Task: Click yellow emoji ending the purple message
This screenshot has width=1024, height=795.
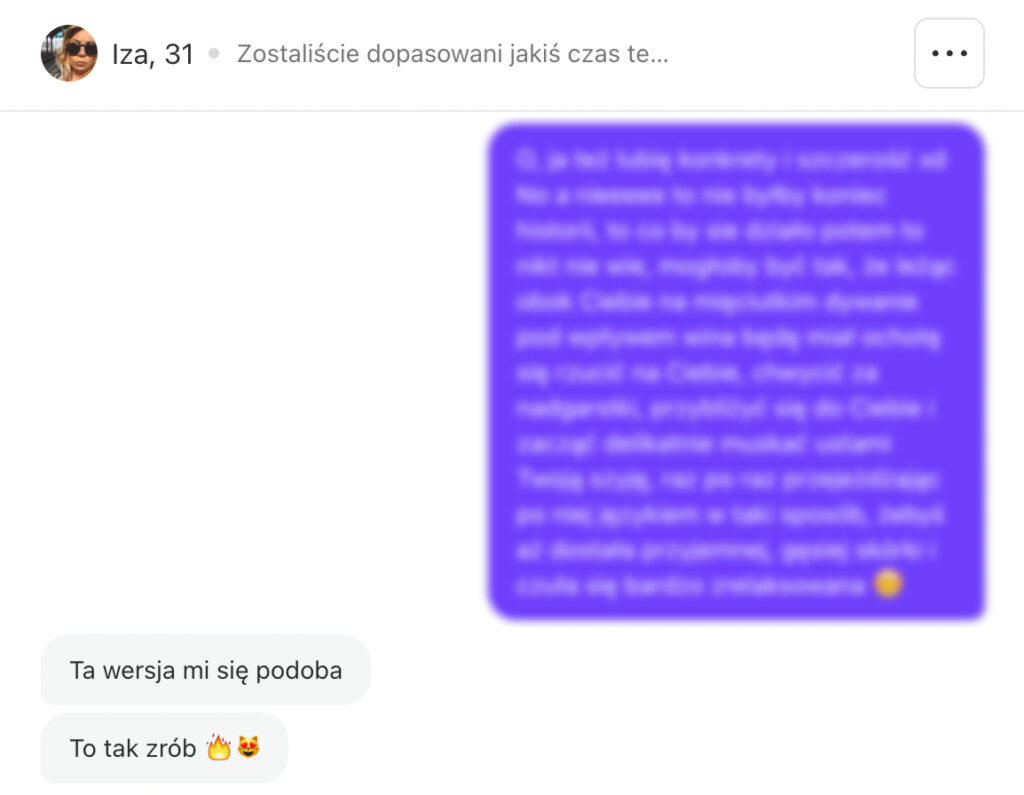Action: [x=888, y=583]
